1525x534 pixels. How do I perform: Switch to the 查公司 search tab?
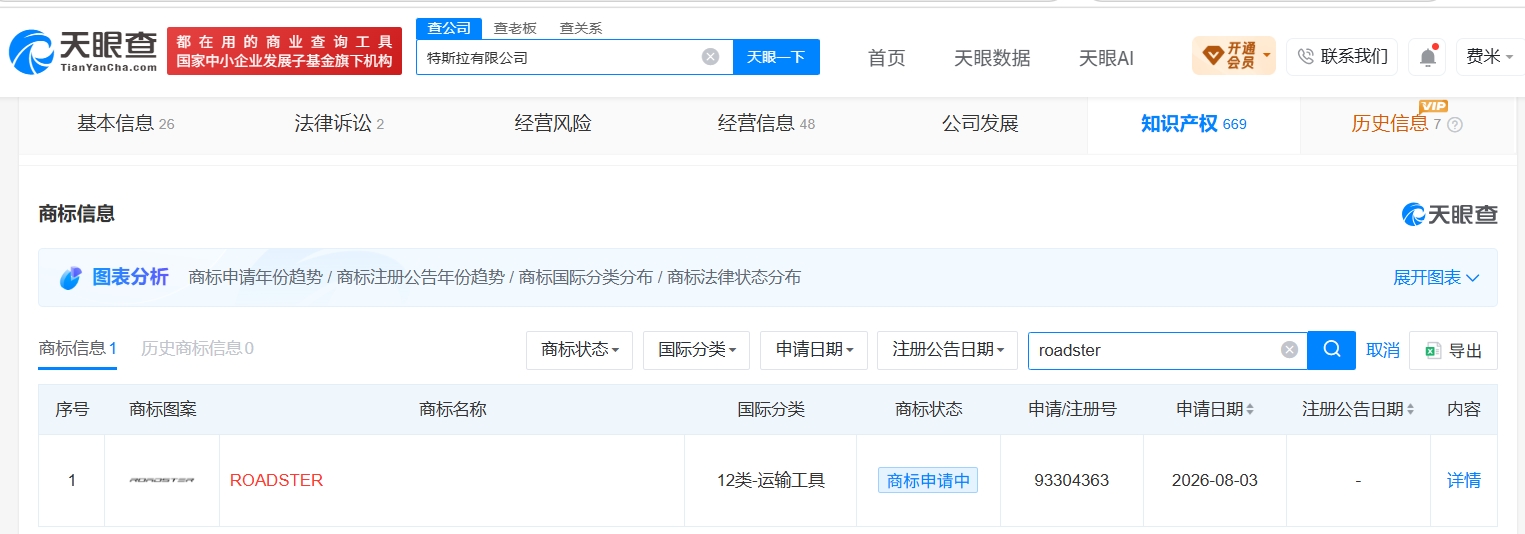tap(449, 28)
